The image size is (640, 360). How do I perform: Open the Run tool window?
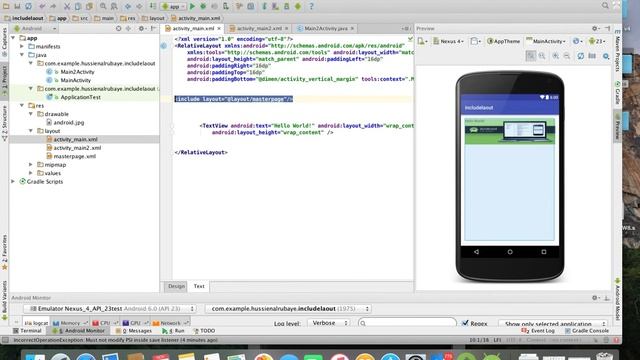(173, 331)
